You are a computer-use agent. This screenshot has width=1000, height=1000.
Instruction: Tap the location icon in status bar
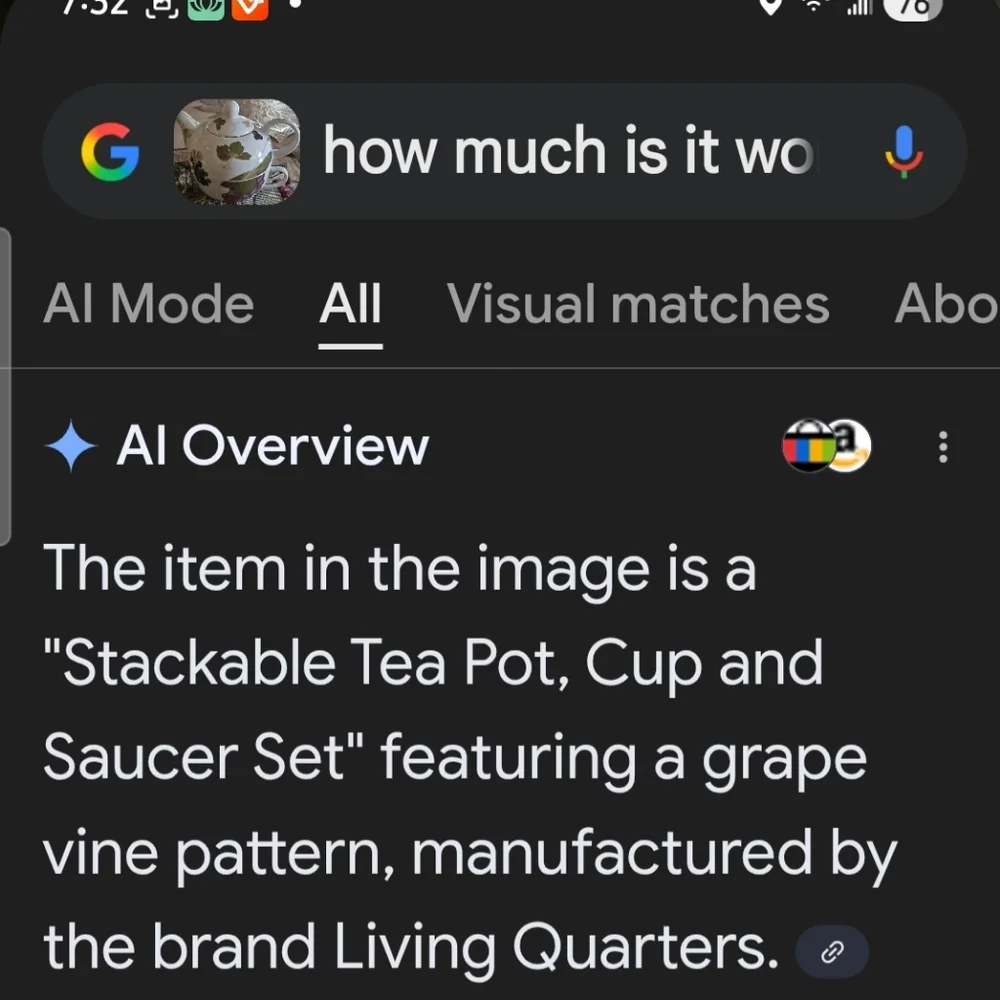point(770,6)
